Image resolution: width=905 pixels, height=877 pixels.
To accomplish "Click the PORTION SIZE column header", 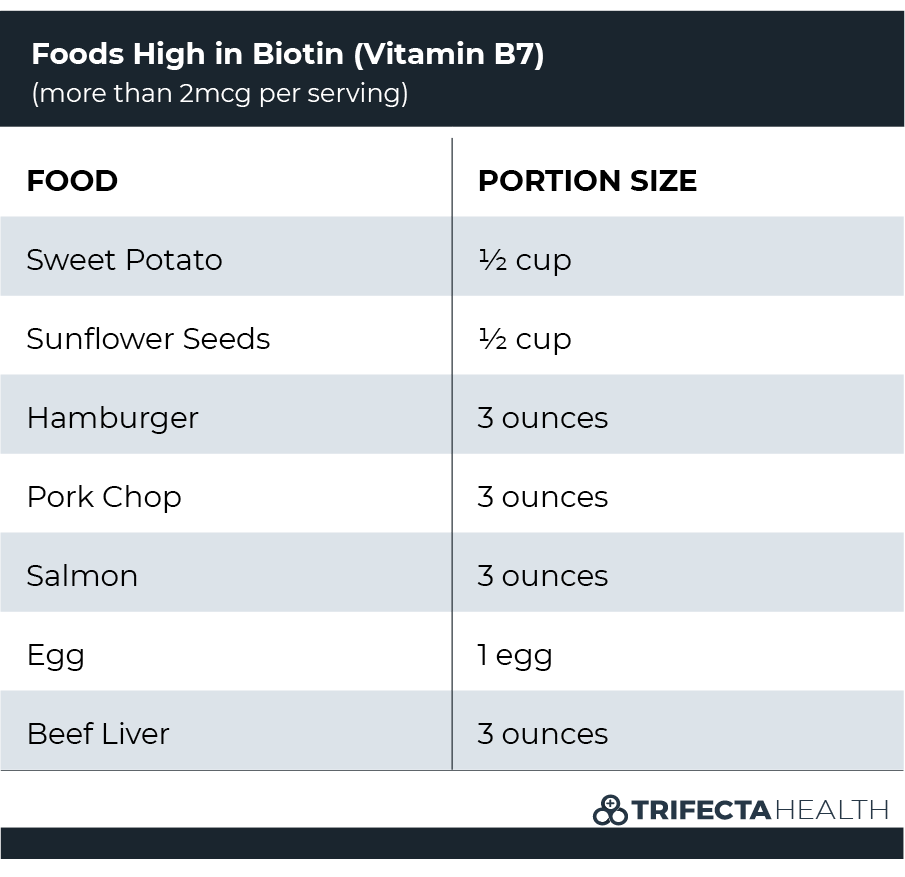I will tap(588, 181).
